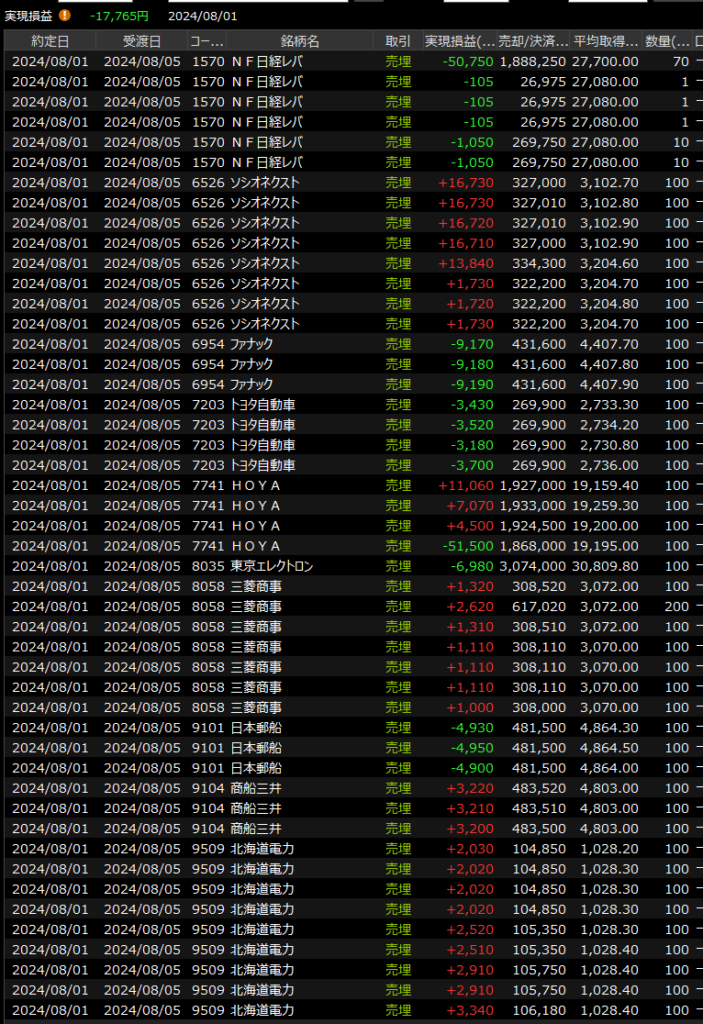Viewport: 703px width, 1024px height.
Task: Click the 数量 column header
Action: pyautogui.click(x=667, y=41)
